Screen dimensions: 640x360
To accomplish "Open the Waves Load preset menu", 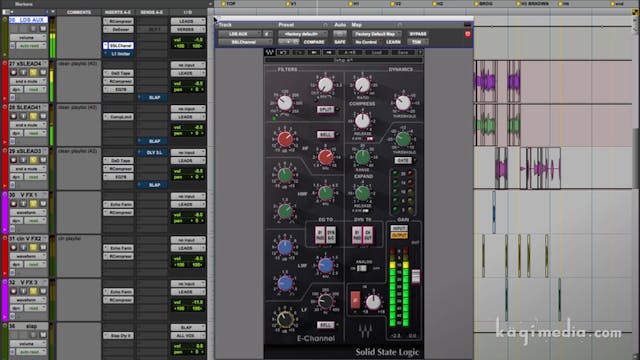I will click(376, 52).
